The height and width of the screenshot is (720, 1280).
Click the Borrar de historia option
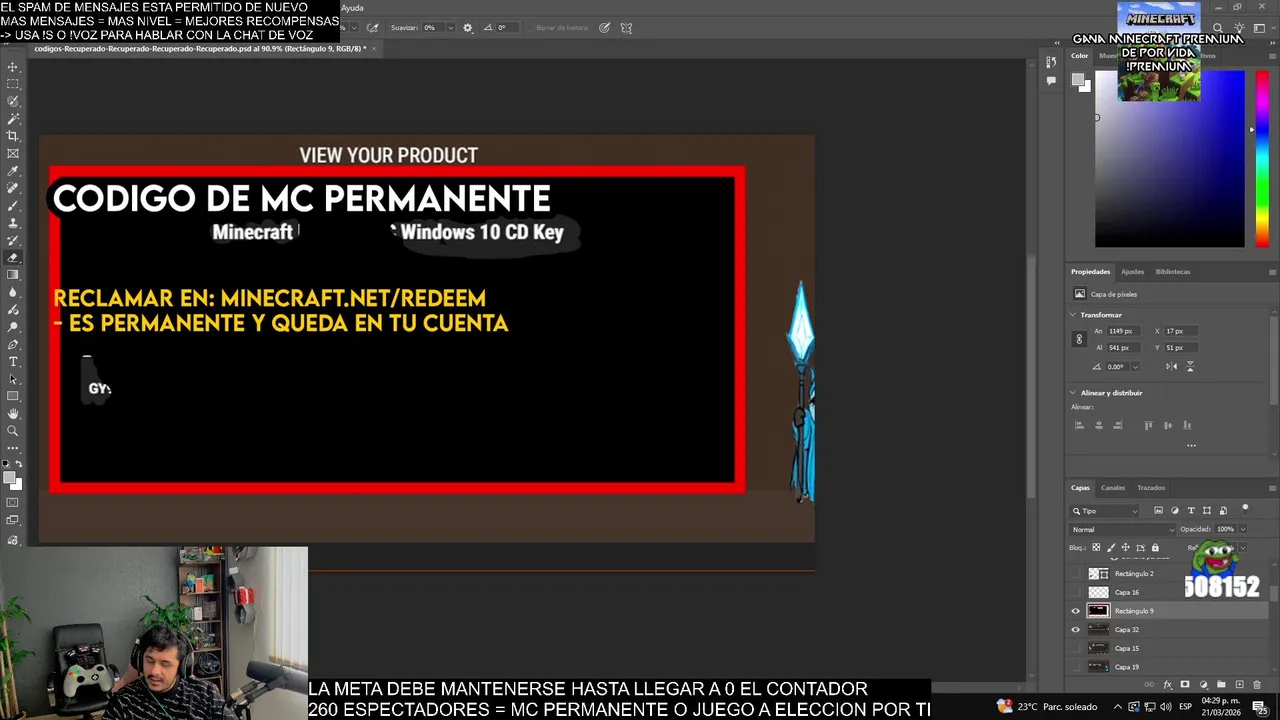point(562,28)
